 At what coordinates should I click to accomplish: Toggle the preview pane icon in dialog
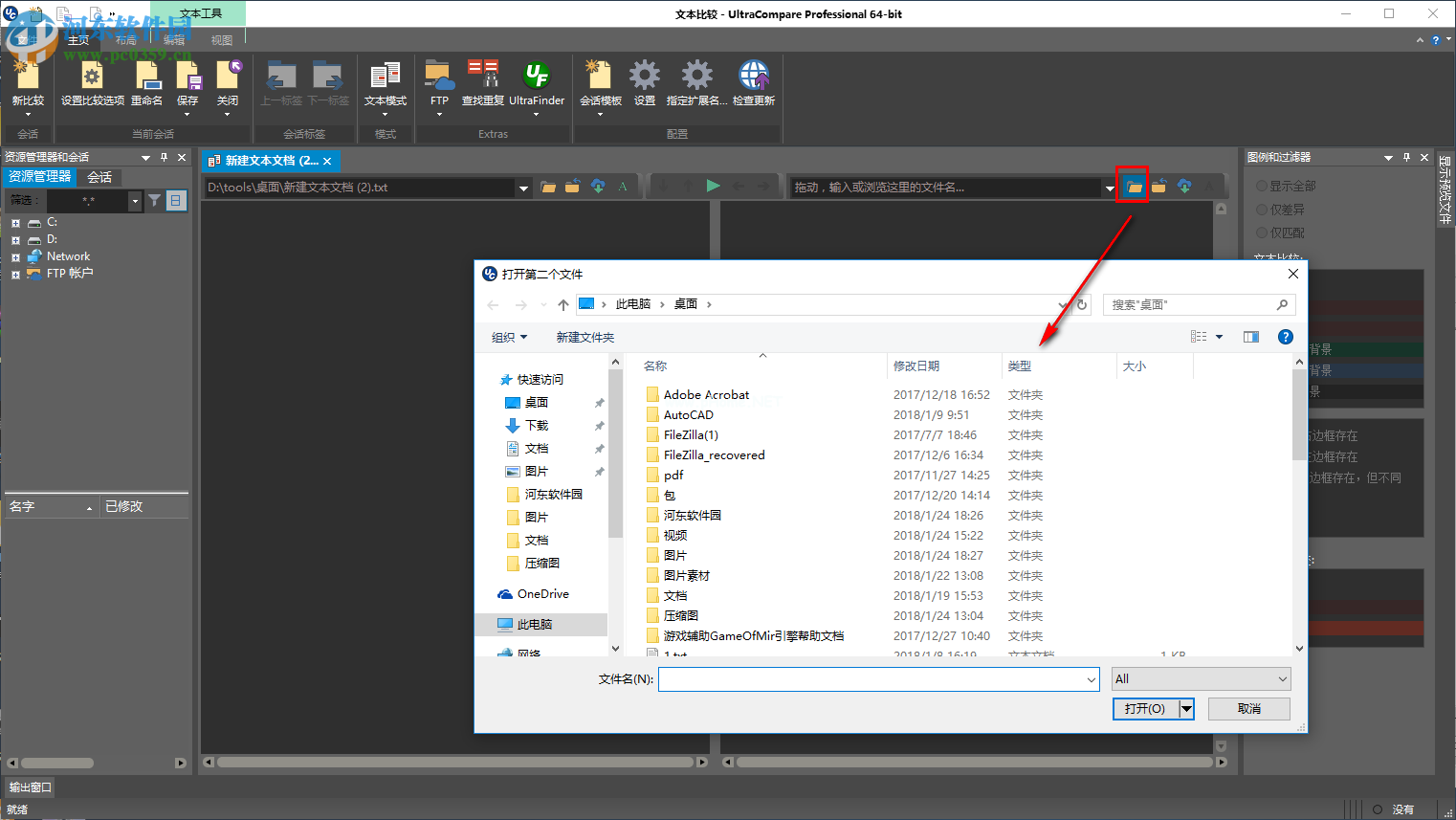click(x=1251, y=337)
